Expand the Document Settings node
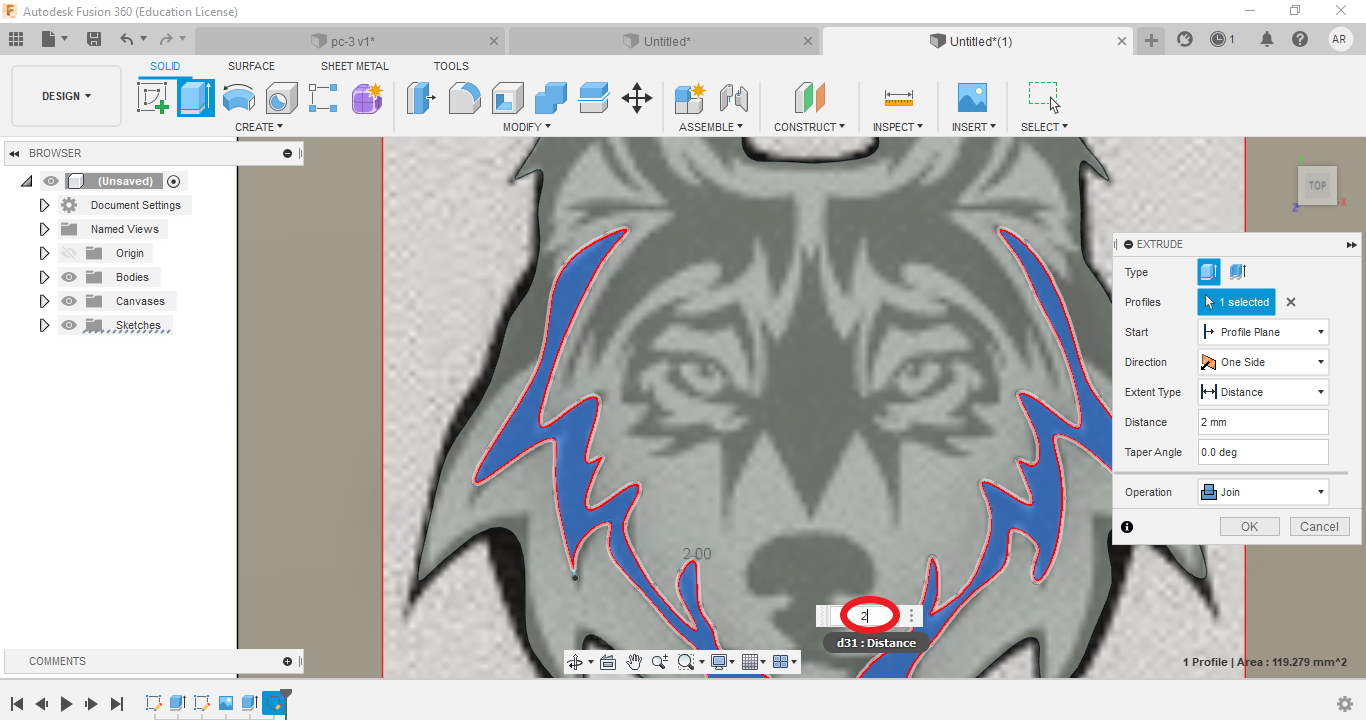Screen dimensions: 1366x720 click(x=44, y=205)
